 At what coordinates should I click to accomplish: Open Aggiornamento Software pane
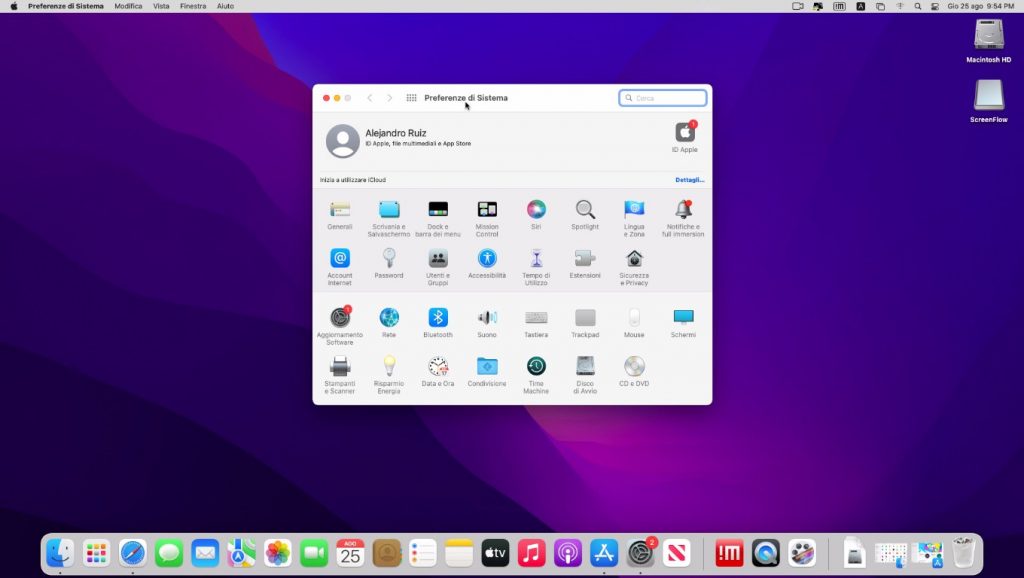(340, 318)
